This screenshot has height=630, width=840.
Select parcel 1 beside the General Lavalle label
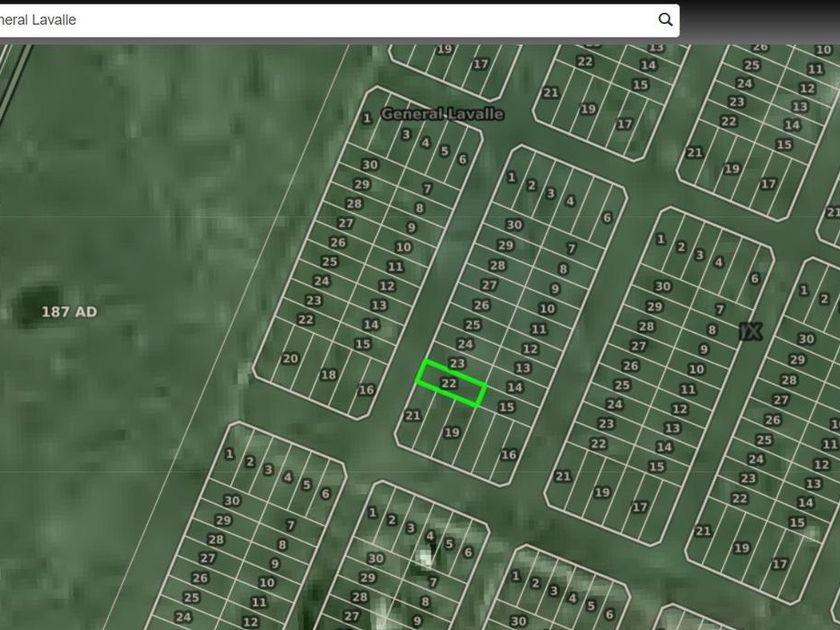point(367,118)
